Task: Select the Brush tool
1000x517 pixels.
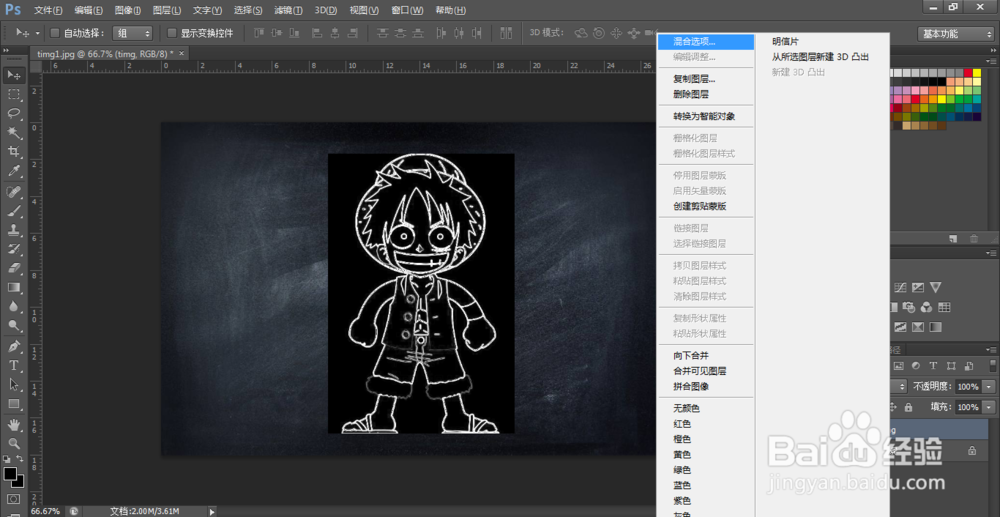Action: [14, 211]
